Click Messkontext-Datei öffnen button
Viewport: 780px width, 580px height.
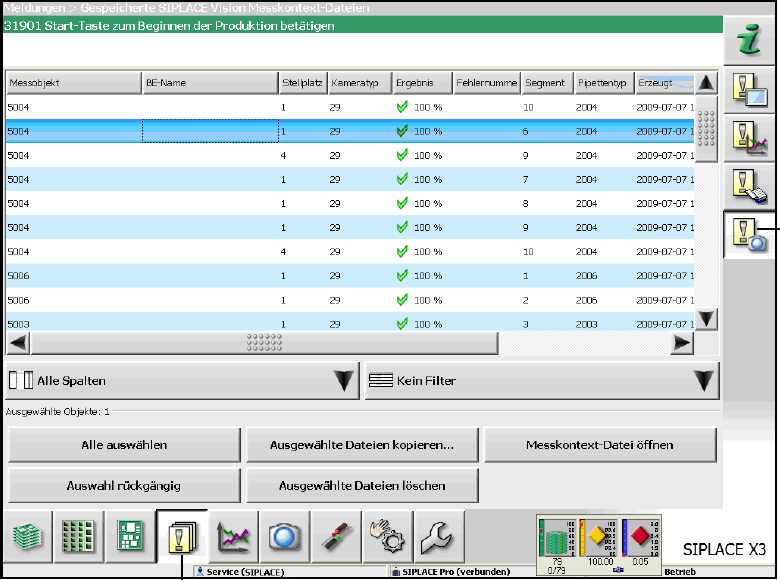(600, 445)
